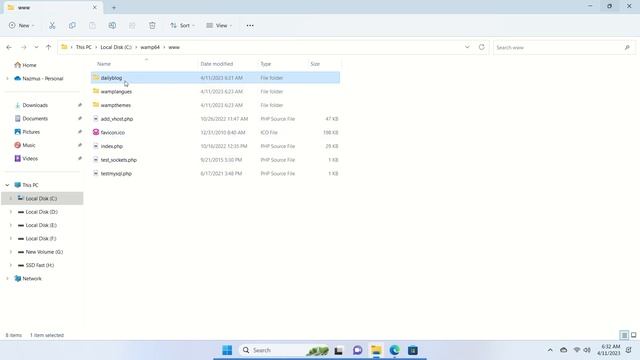Select the test_sockets.php file
This screenshot has height=360, width=640.
(x=215, y=160)
